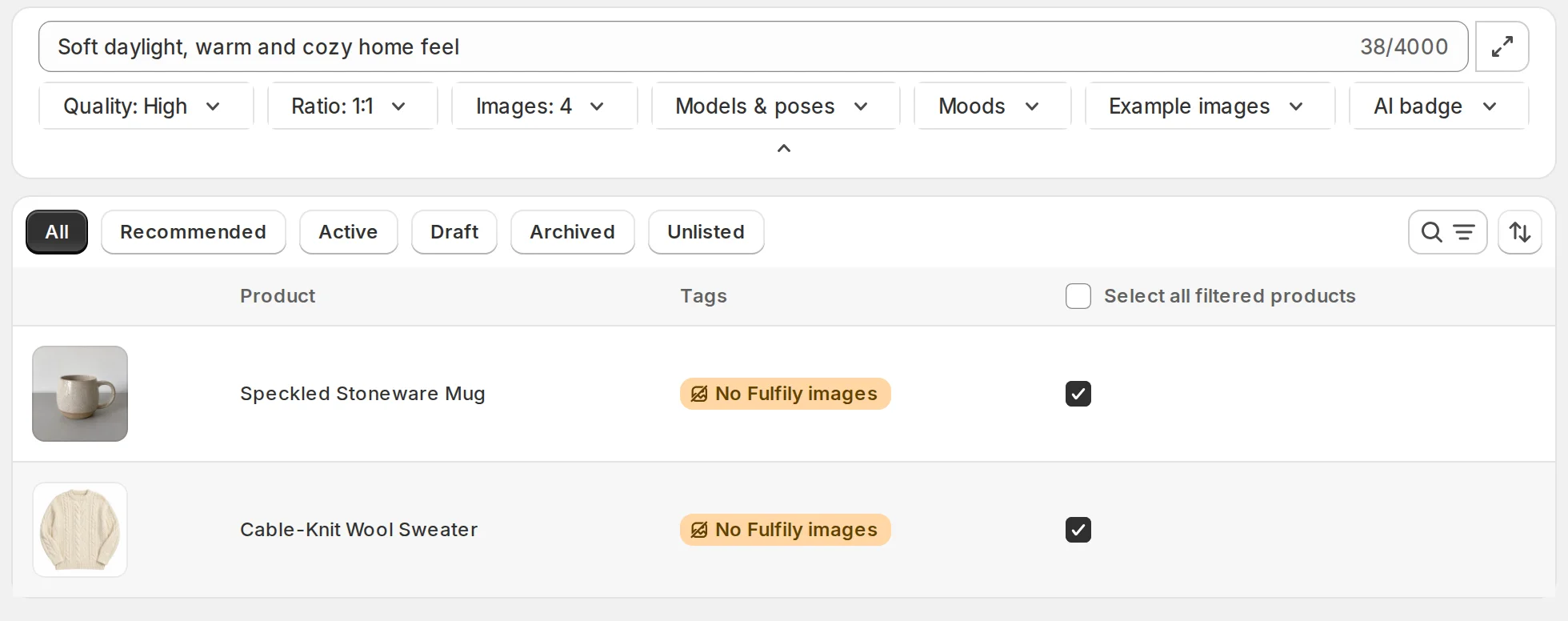Expand the Moods dropdown
Image resolution: width=1568 pixels, height=621 pixels.
992,106
